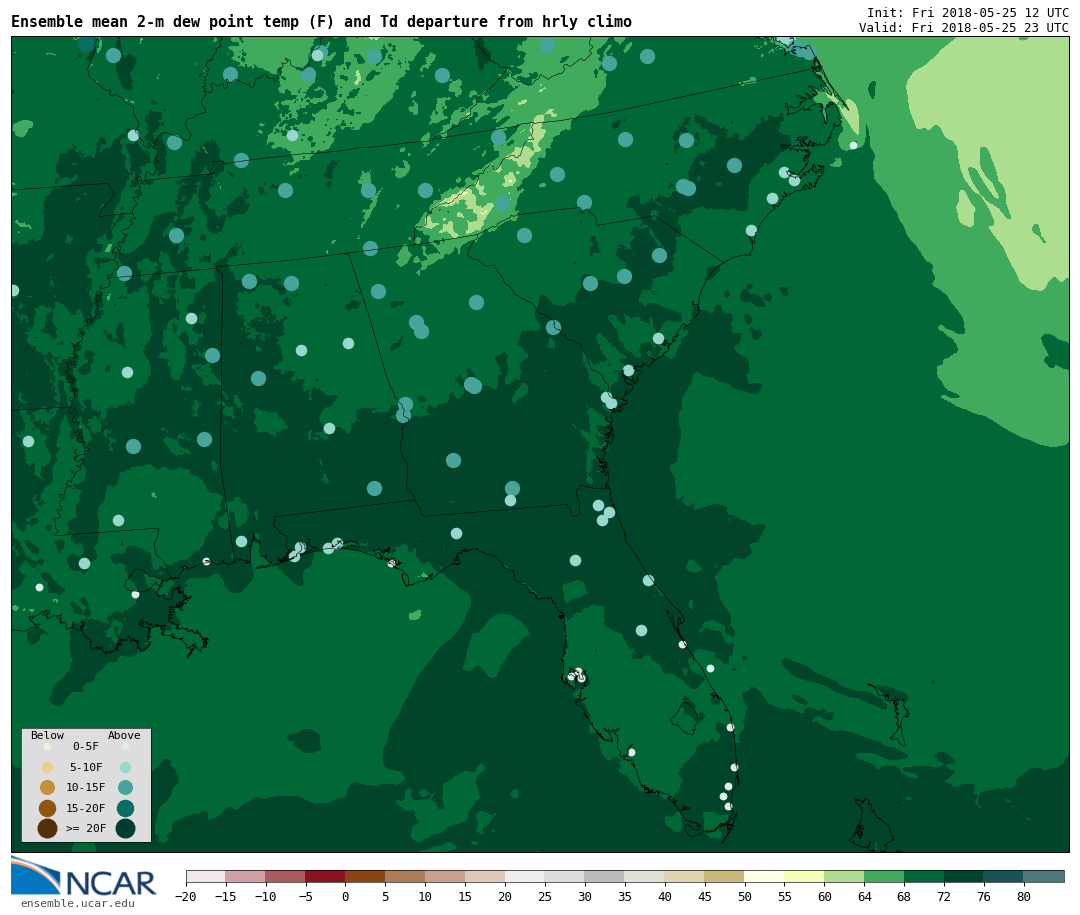Click the Below 15-20F brown legend circle
Viewport: 1080px width, 915px height.
(48, 808)
